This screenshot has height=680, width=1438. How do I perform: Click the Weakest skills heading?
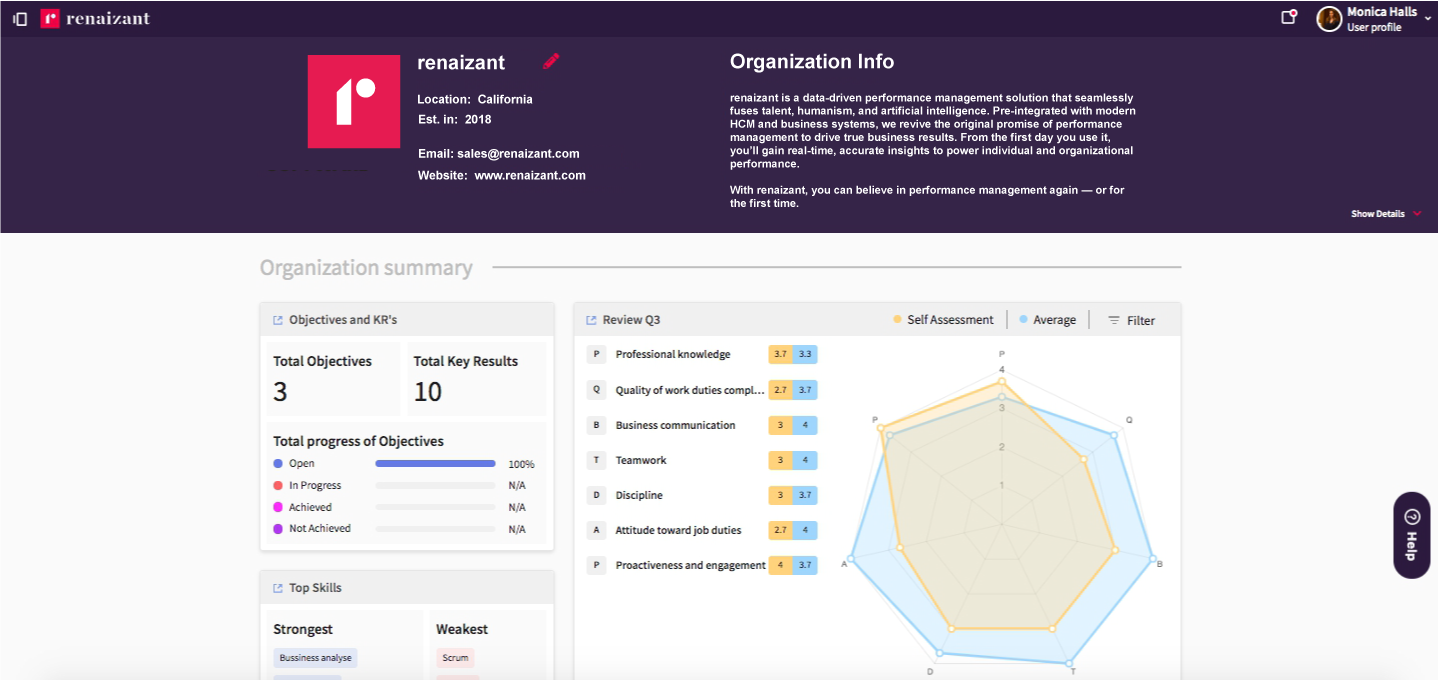pos(462,629)
